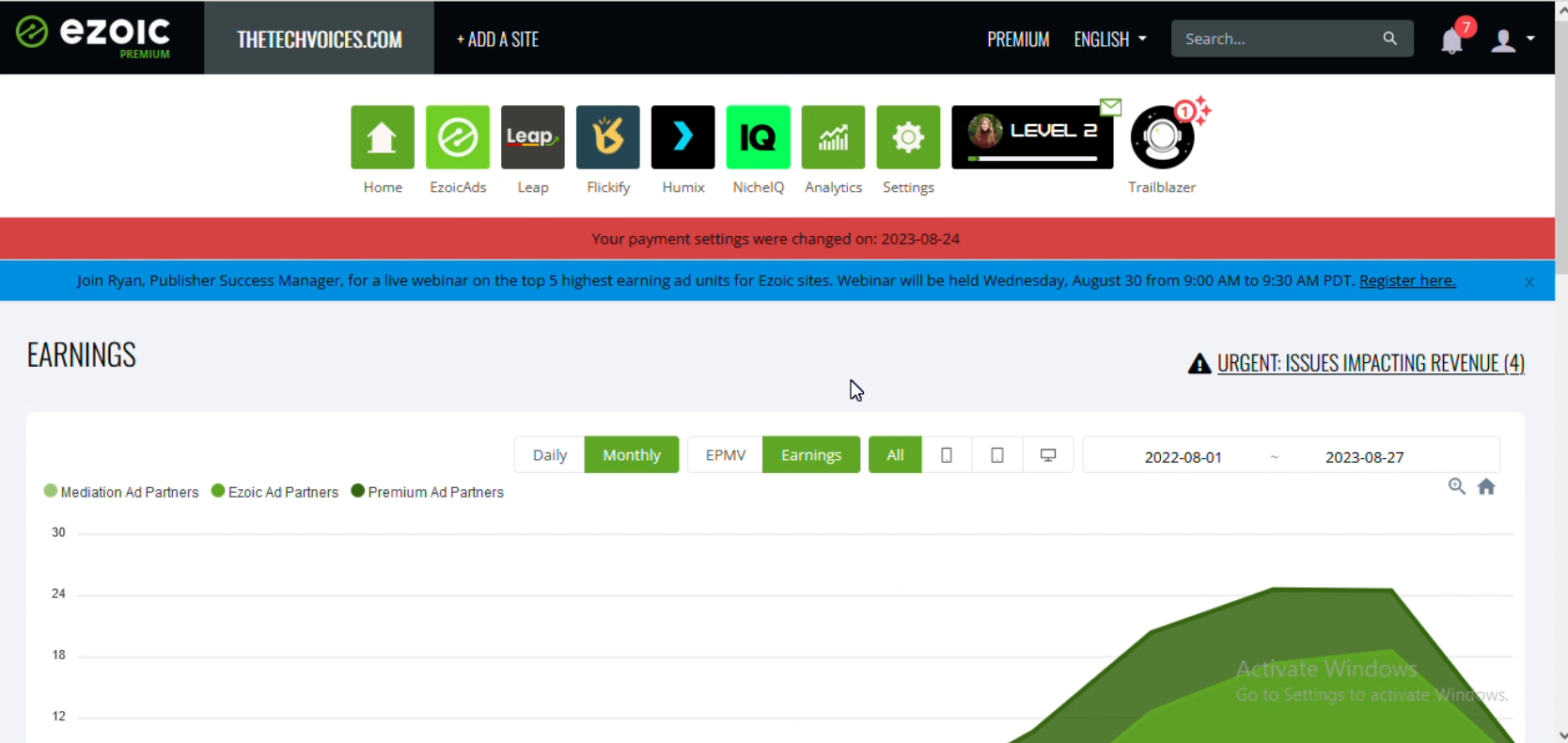Viewport: 1568px width, 743px height.
Task: Toggle Premium Ad Partners legend series
Action: (x=427, y=492)
